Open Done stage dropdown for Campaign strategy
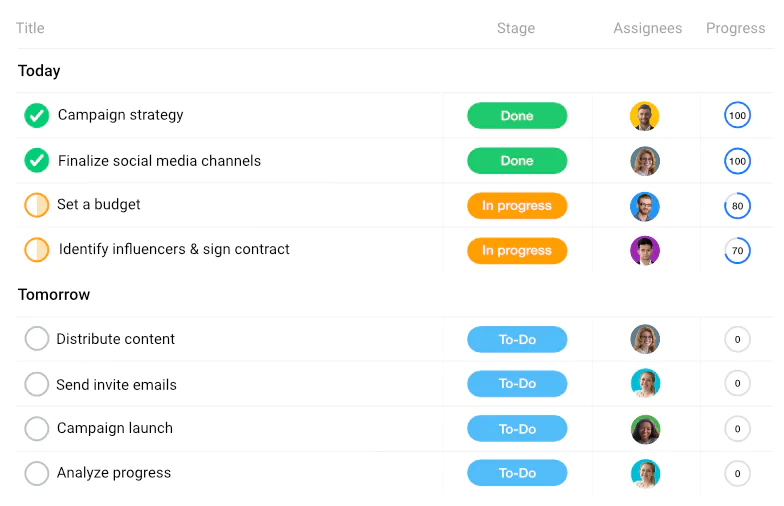This screenshot has width=784, height=506. (517, 116)
